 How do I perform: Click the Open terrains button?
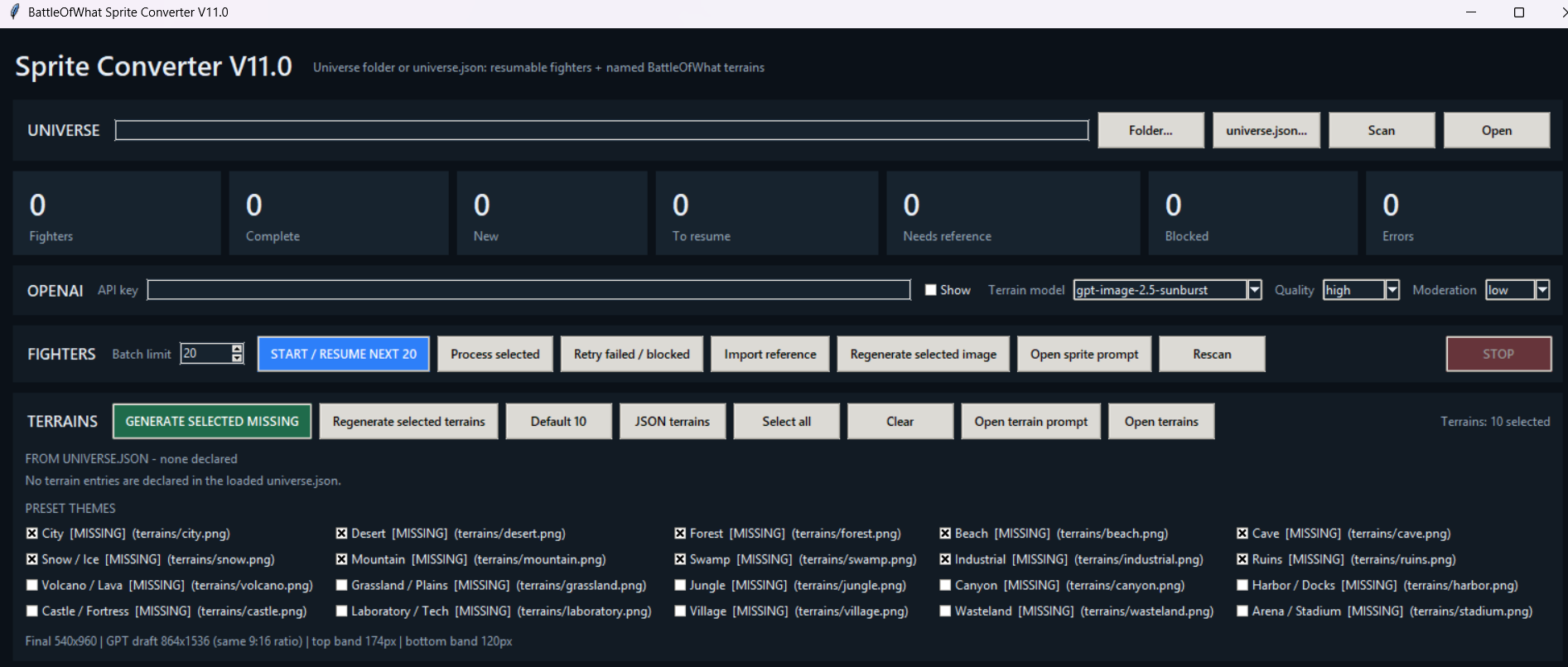pyautogui.click(x=1161, y=421)
